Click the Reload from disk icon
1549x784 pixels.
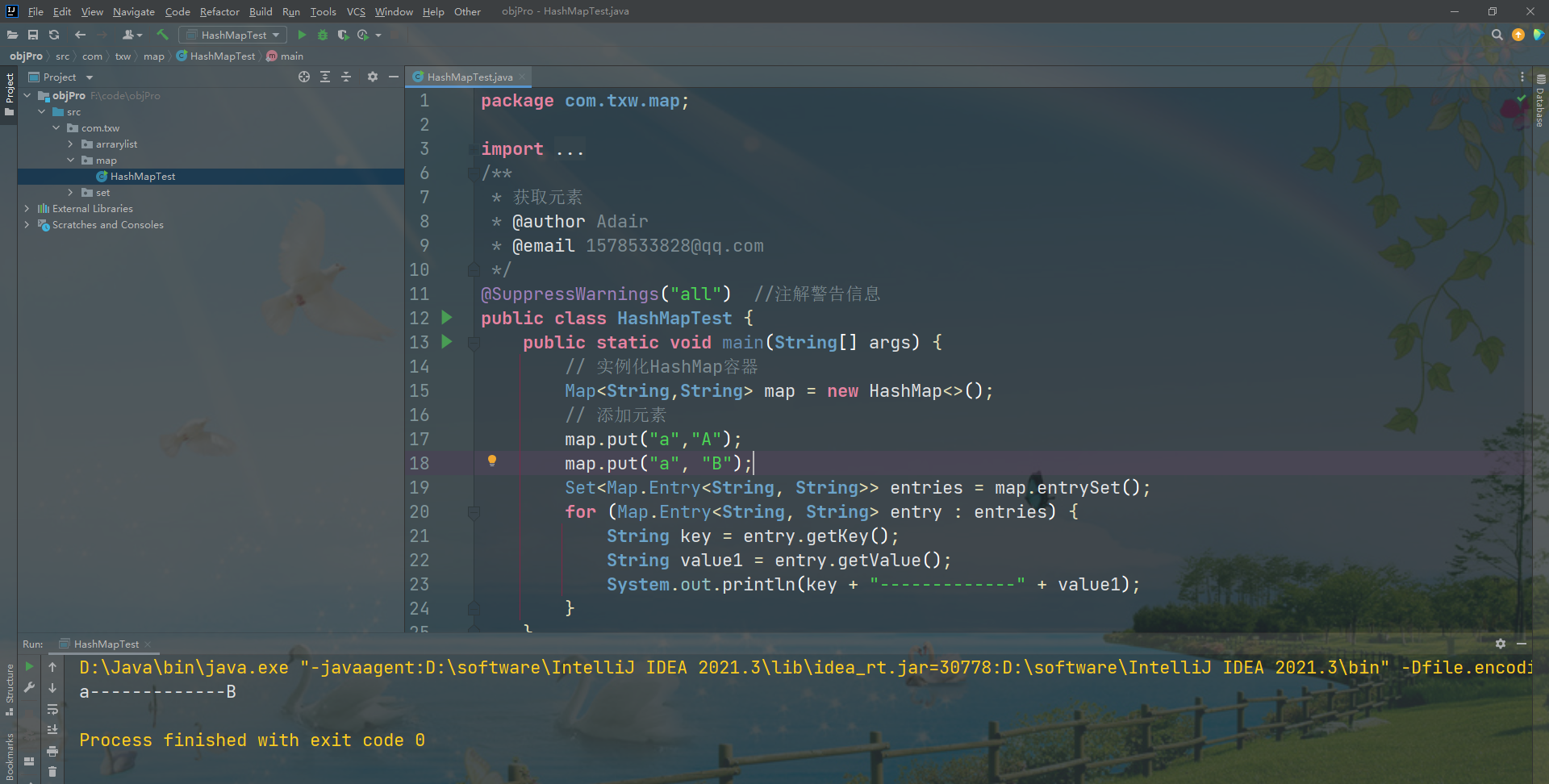(x=54, y=35)
